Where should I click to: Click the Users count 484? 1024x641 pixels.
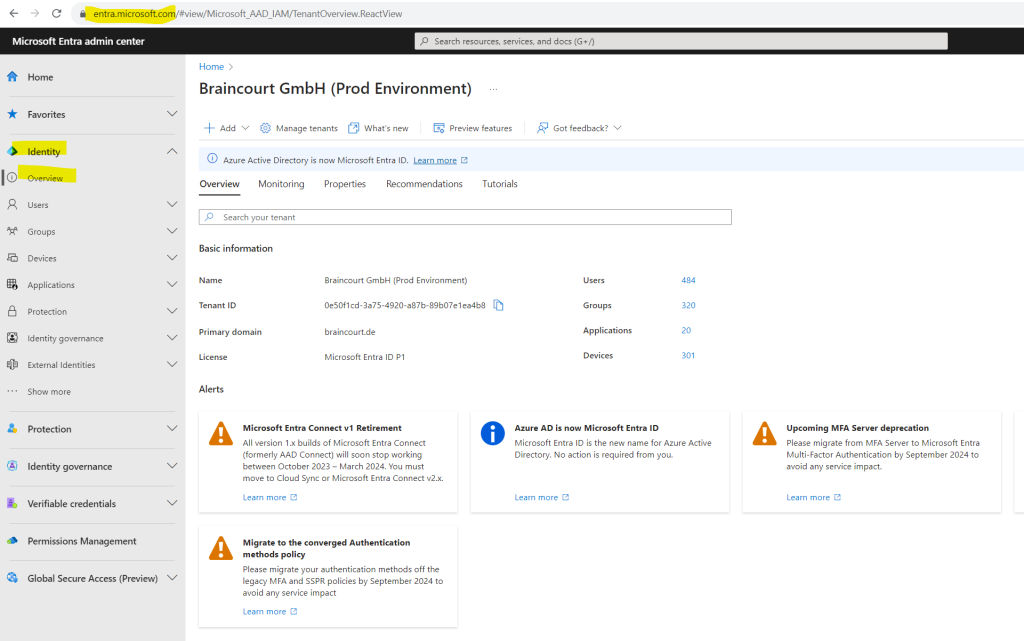coord(688,280)
